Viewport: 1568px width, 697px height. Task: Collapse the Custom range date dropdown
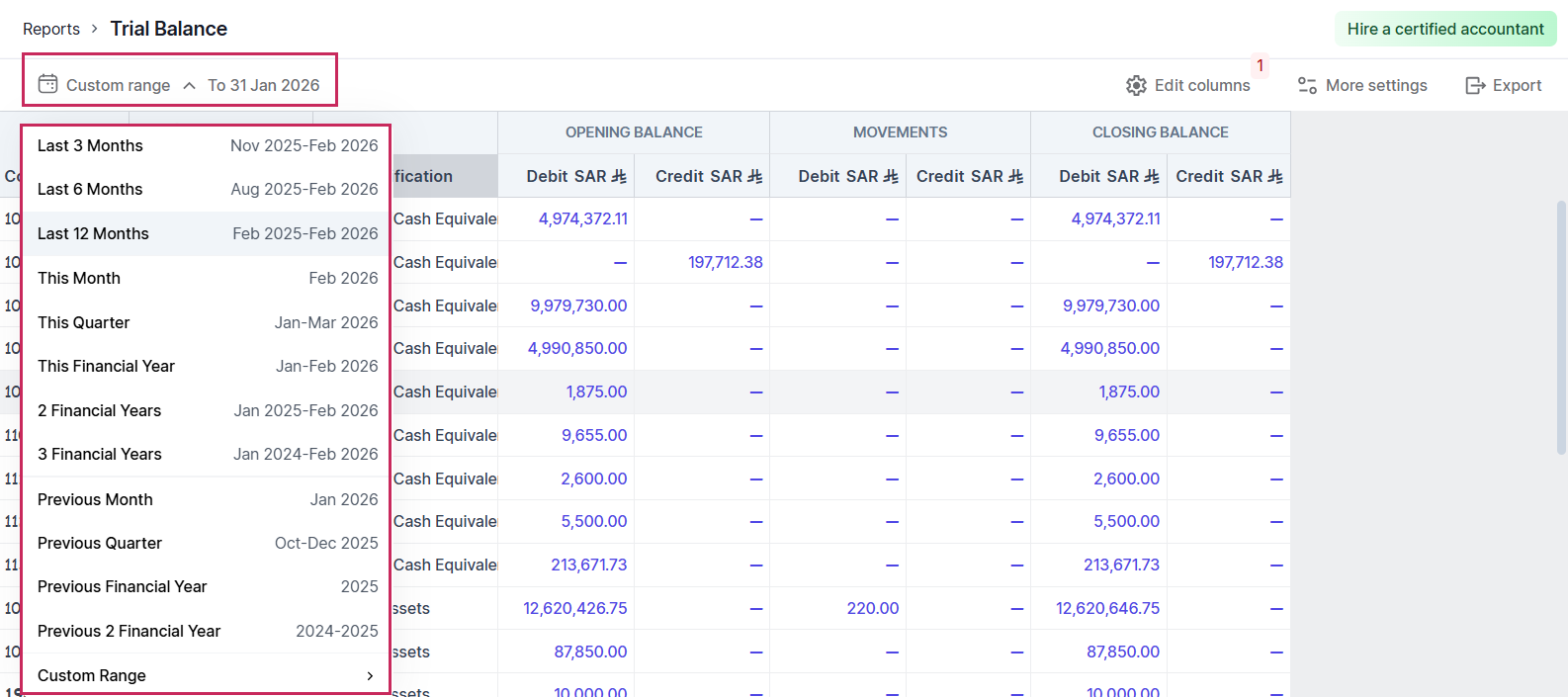[x=189, y=85]
